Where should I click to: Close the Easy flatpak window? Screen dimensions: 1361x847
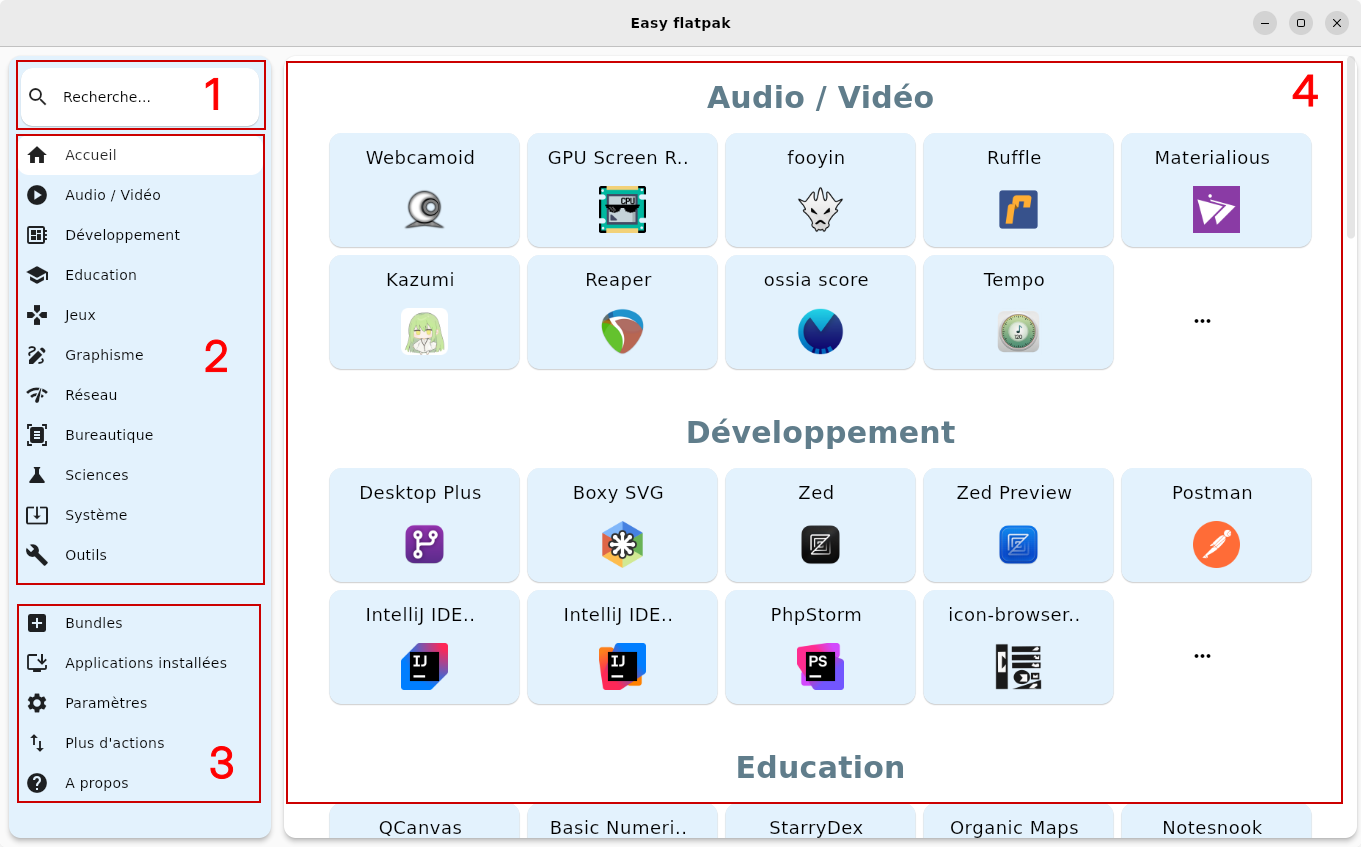[x=1337, y=23]
